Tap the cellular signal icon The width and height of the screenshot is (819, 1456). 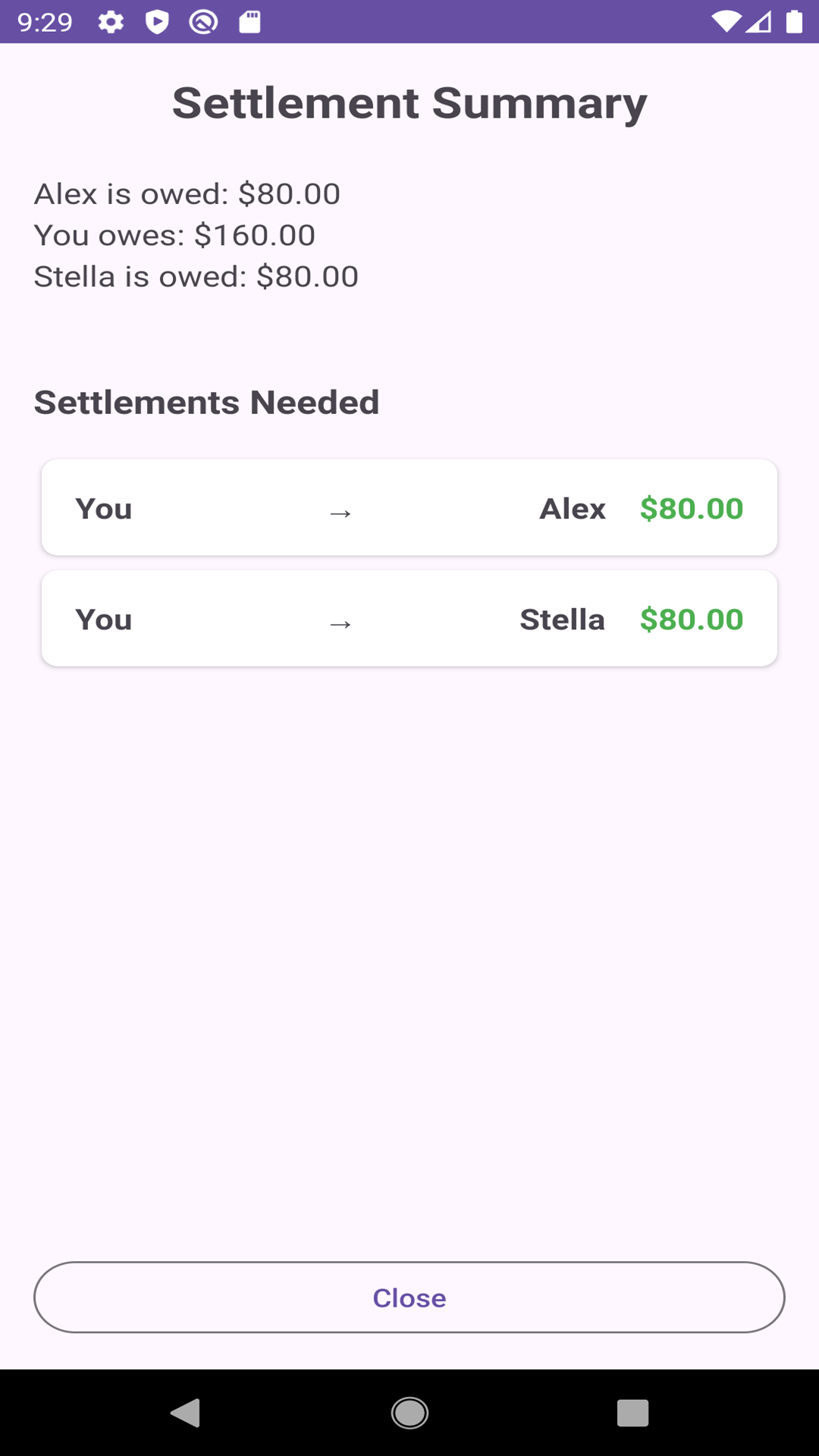click(x=758, y=22)
